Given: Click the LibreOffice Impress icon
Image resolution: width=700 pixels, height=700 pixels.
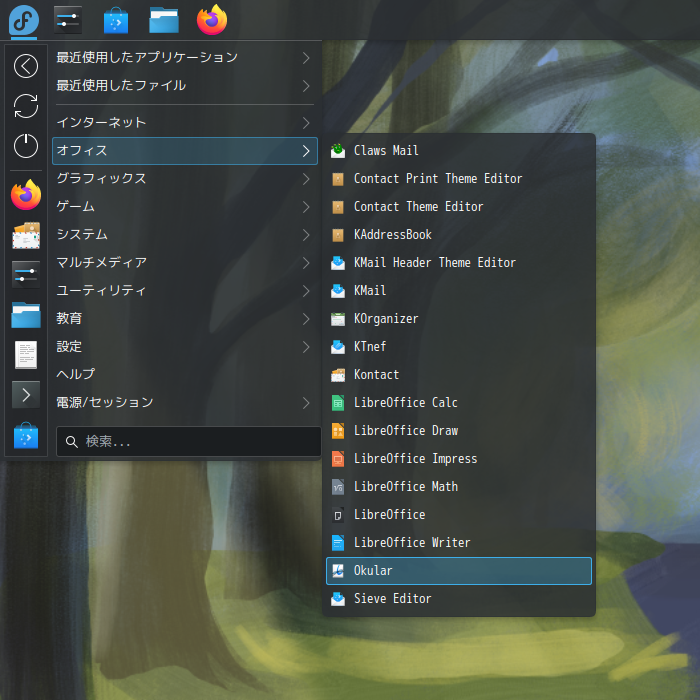Looking at the screenshot, I should tap(338, 459).
